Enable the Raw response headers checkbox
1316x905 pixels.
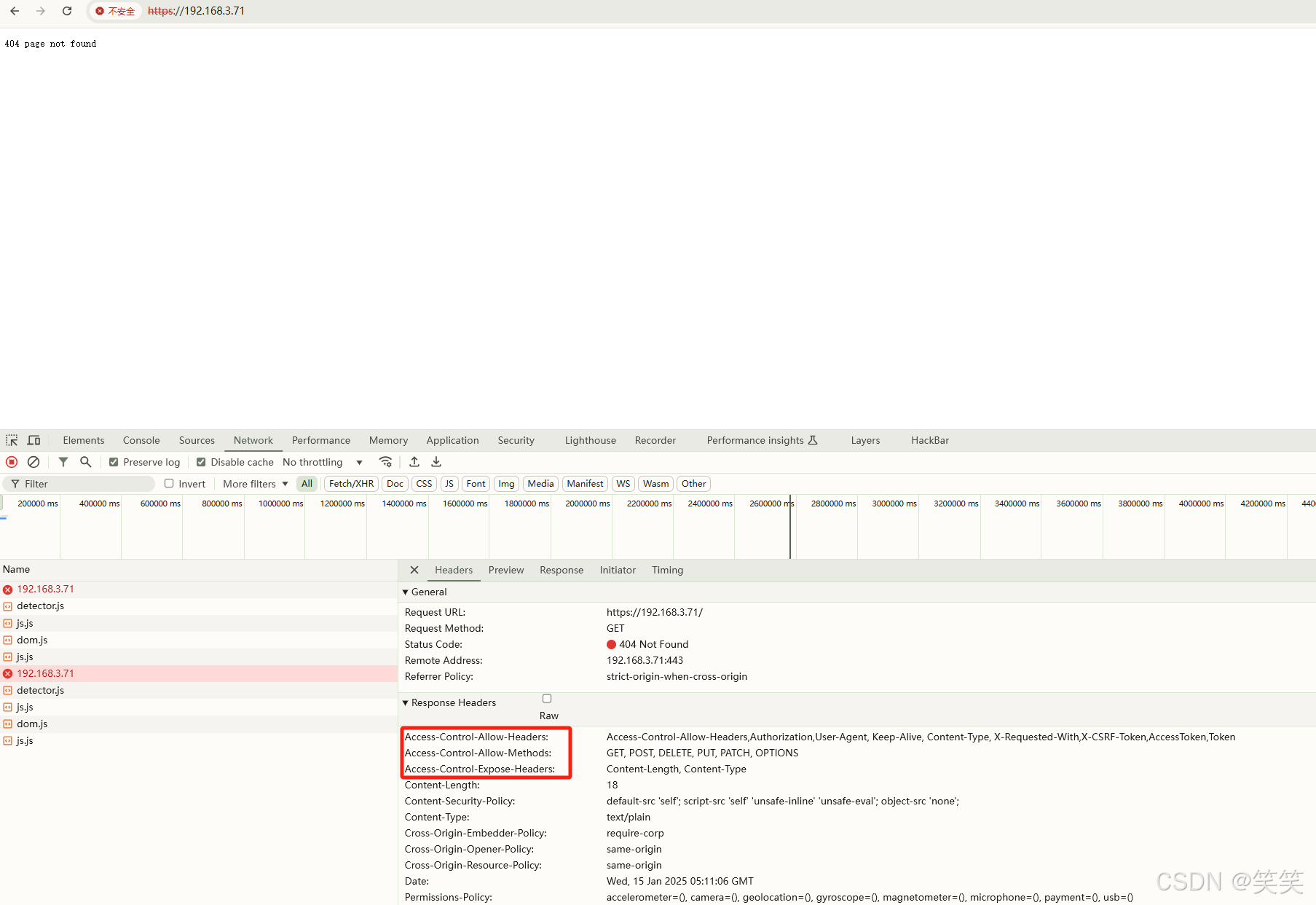547,699
